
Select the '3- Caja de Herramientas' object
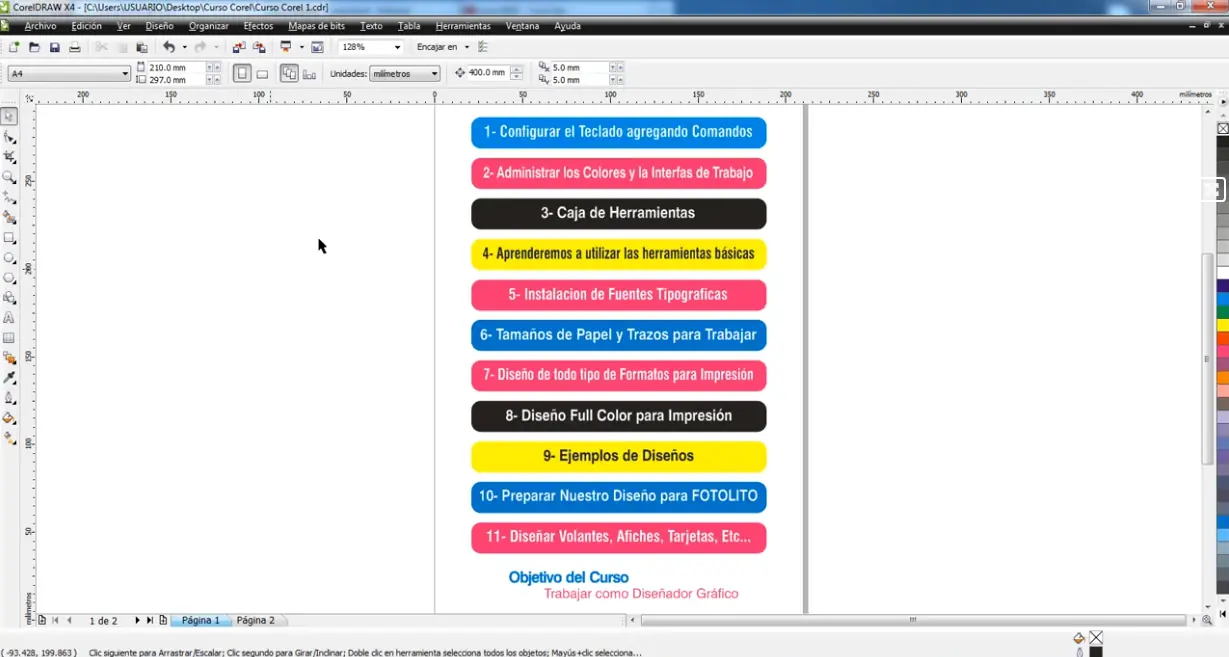tap(618, 213)
